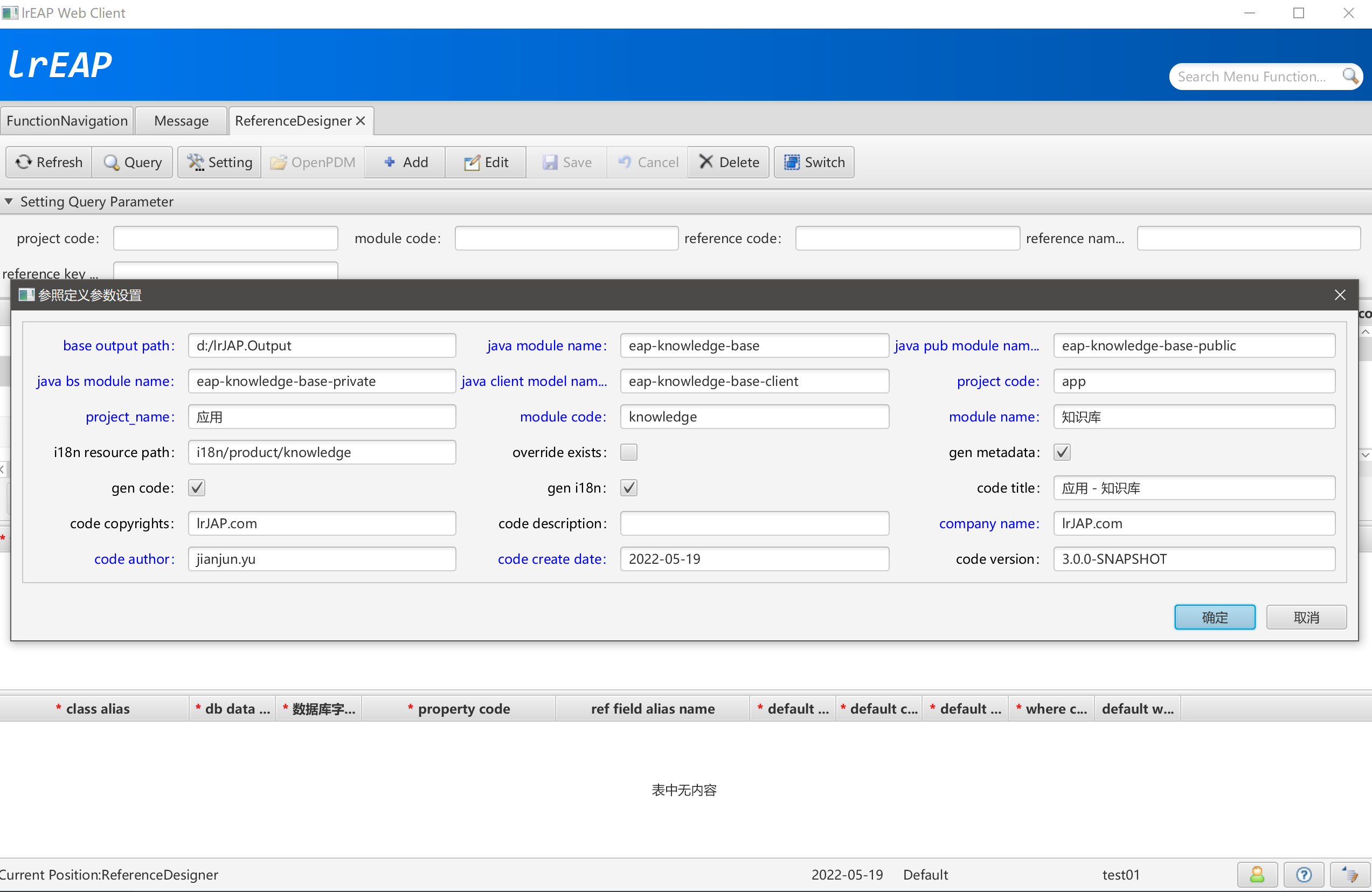Click the Switch view button
This screenshot has height=892, width=1372.
pyautogui.click(x=814, y=163)
